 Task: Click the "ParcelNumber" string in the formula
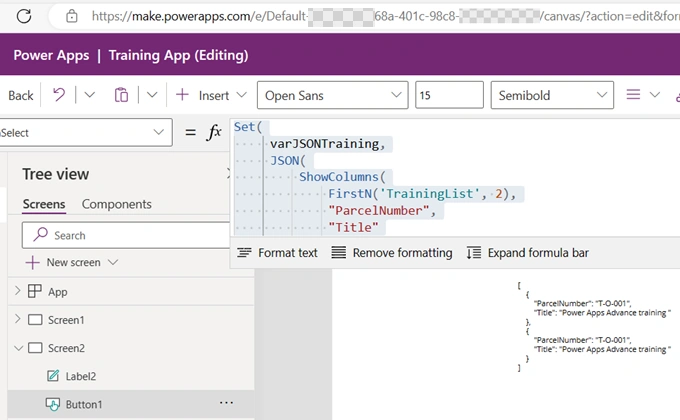tap(379, 210)
